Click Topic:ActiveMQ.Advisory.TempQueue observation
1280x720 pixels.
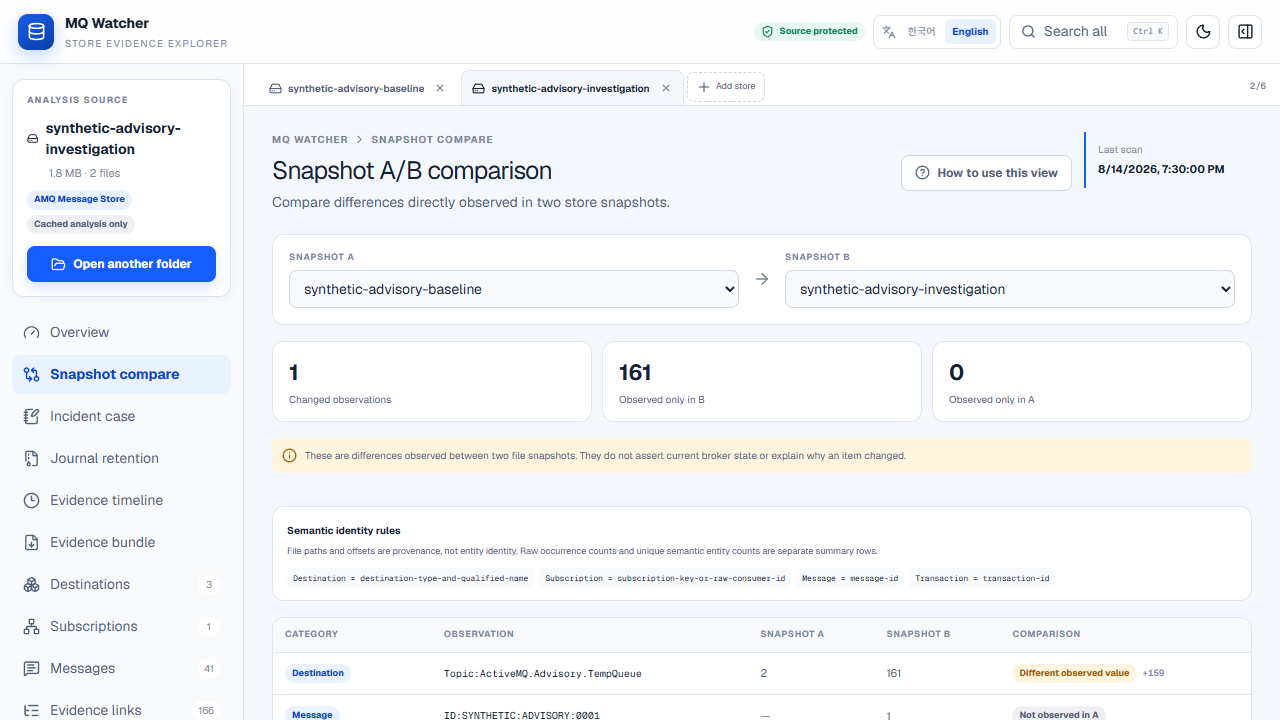tap(543, 674)
